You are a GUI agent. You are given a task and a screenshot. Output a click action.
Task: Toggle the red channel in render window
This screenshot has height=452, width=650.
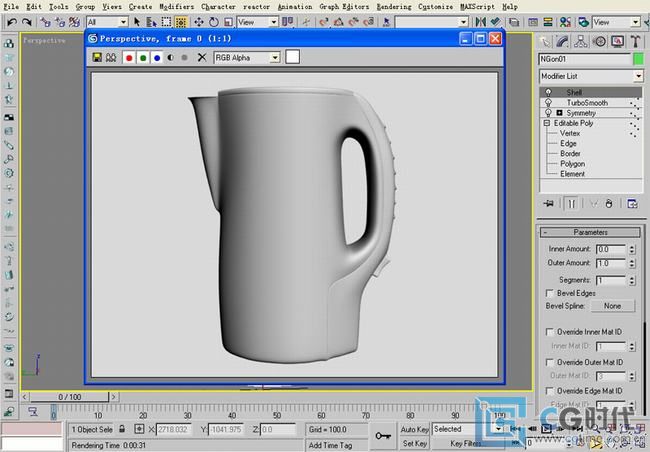[x=129, y=58]
